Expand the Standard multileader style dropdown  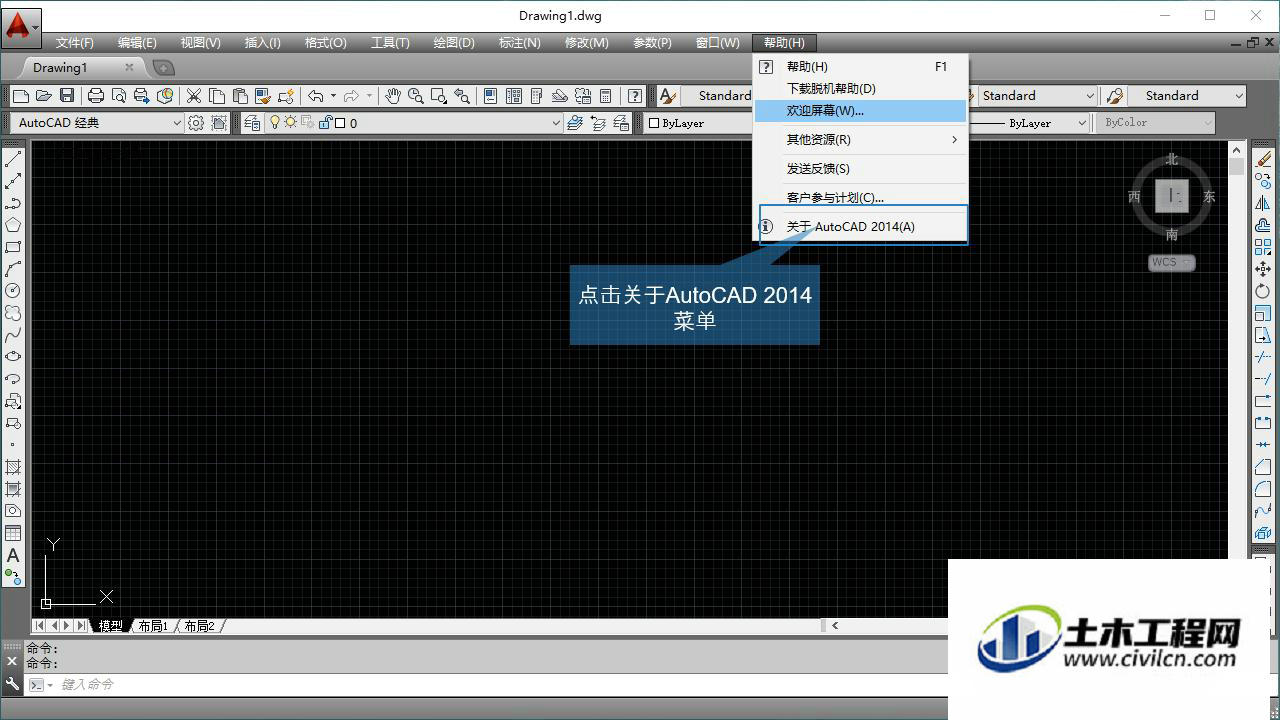point(1239,96)
